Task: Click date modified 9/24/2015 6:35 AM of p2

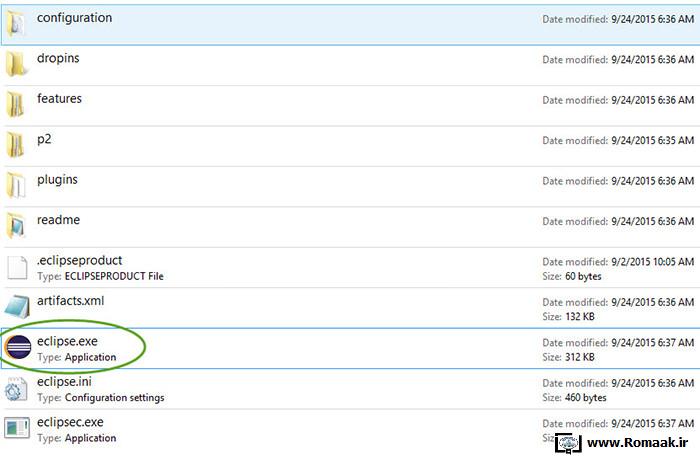Action: pyautogui.click(x=618, y=141)
